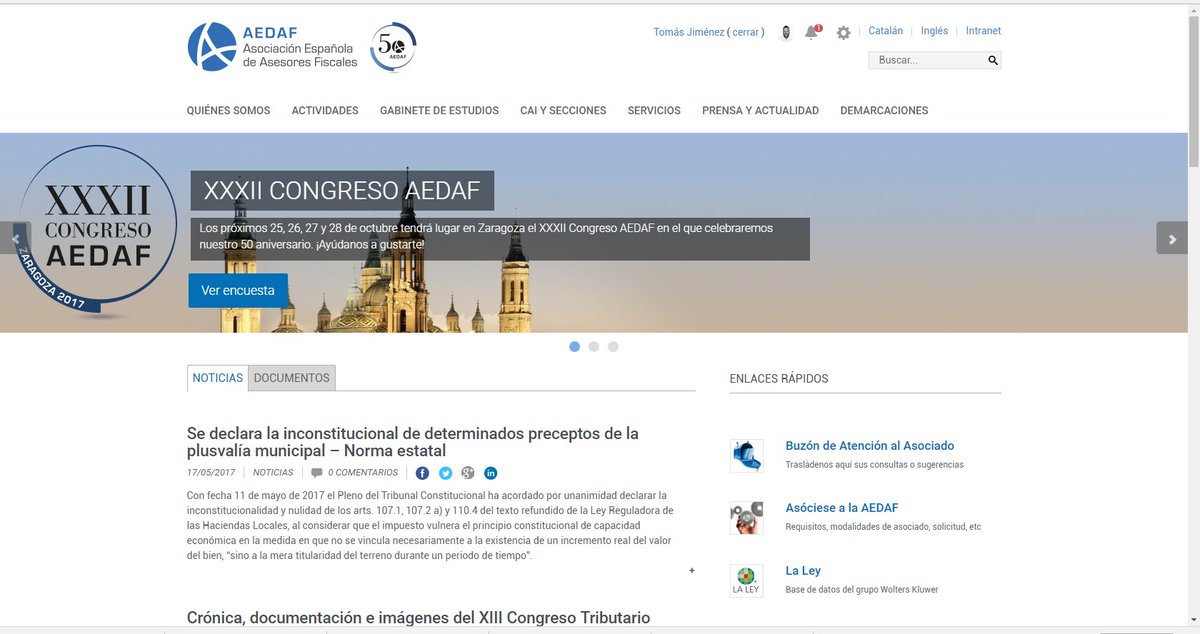Select the first carousel dot
1200x634 pixels.
pyautogui.click(x=574, y=347)
